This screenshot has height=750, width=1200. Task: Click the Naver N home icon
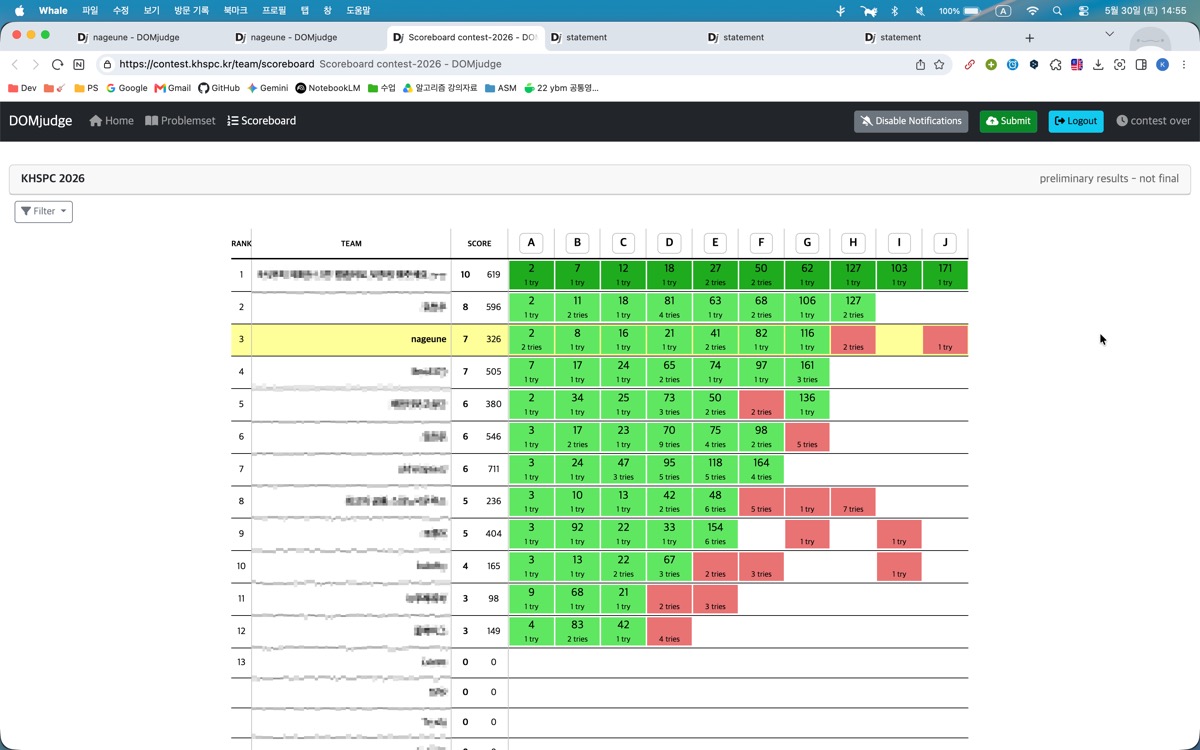click(79, 64)
